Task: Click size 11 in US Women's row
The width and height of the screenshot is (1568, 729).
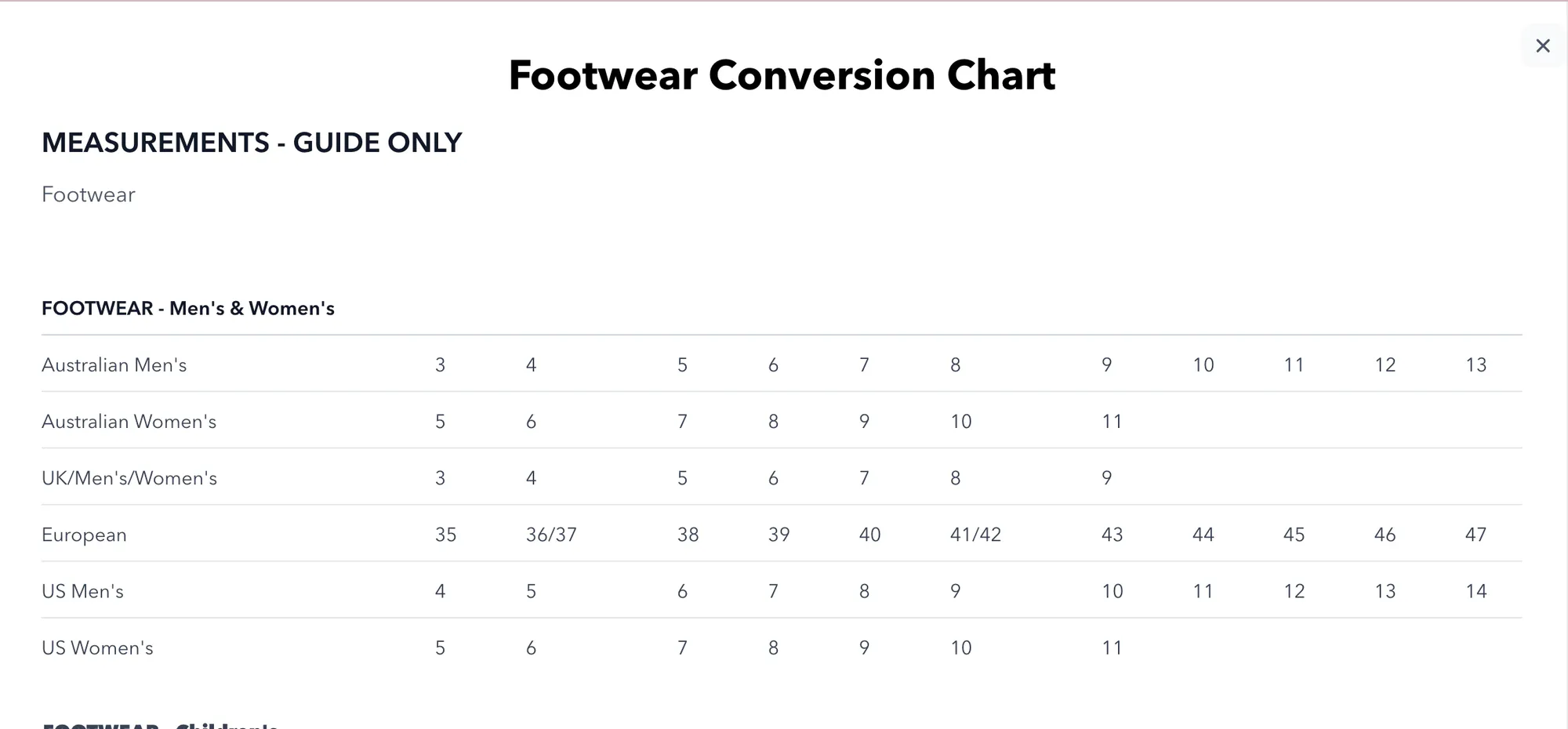Action: pos(1112,647)
